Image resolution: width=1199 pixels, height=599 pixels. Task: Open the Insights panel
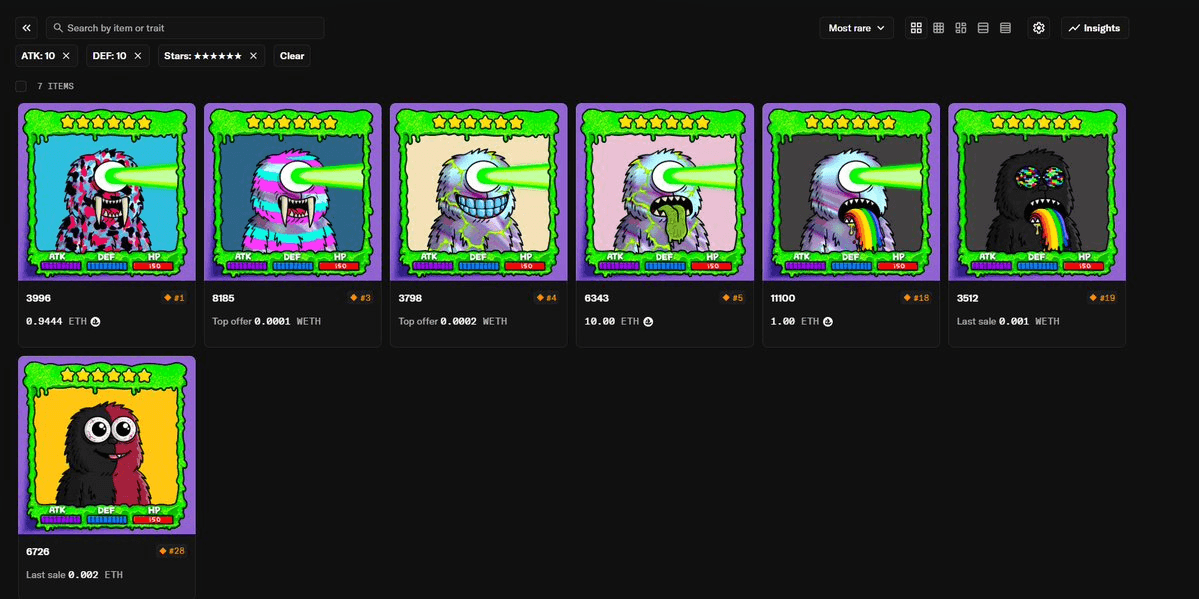pos(1094,28)
